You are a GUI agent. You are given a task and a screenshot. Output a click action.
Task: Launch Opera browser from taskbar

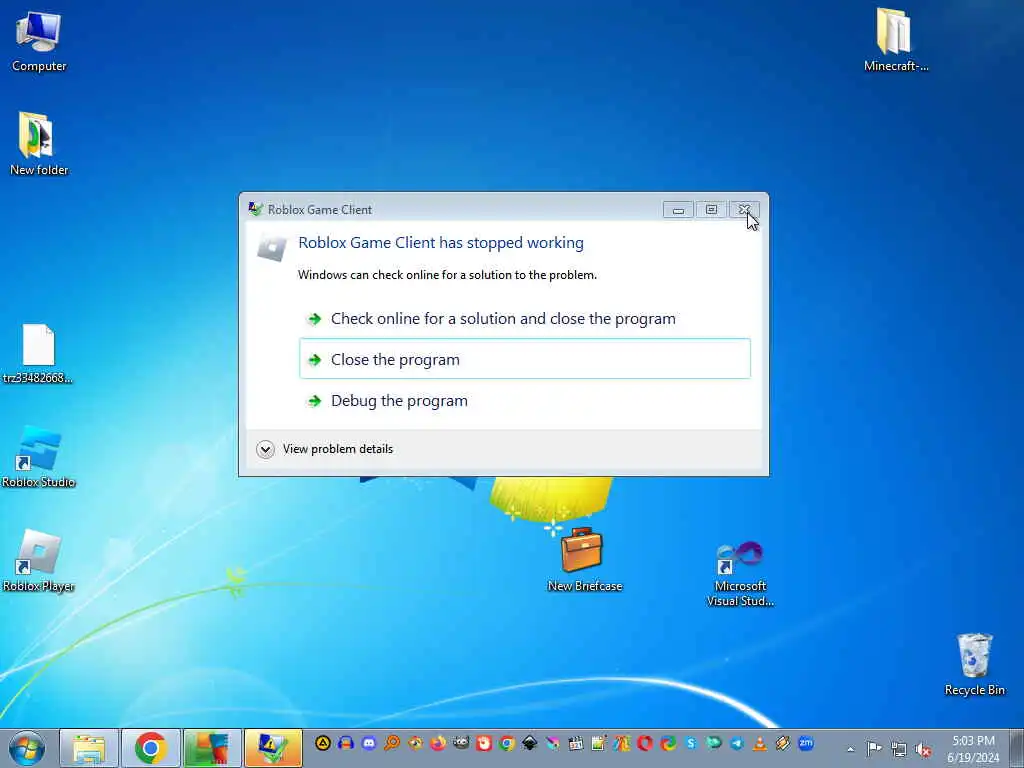(x=645, y=743)
